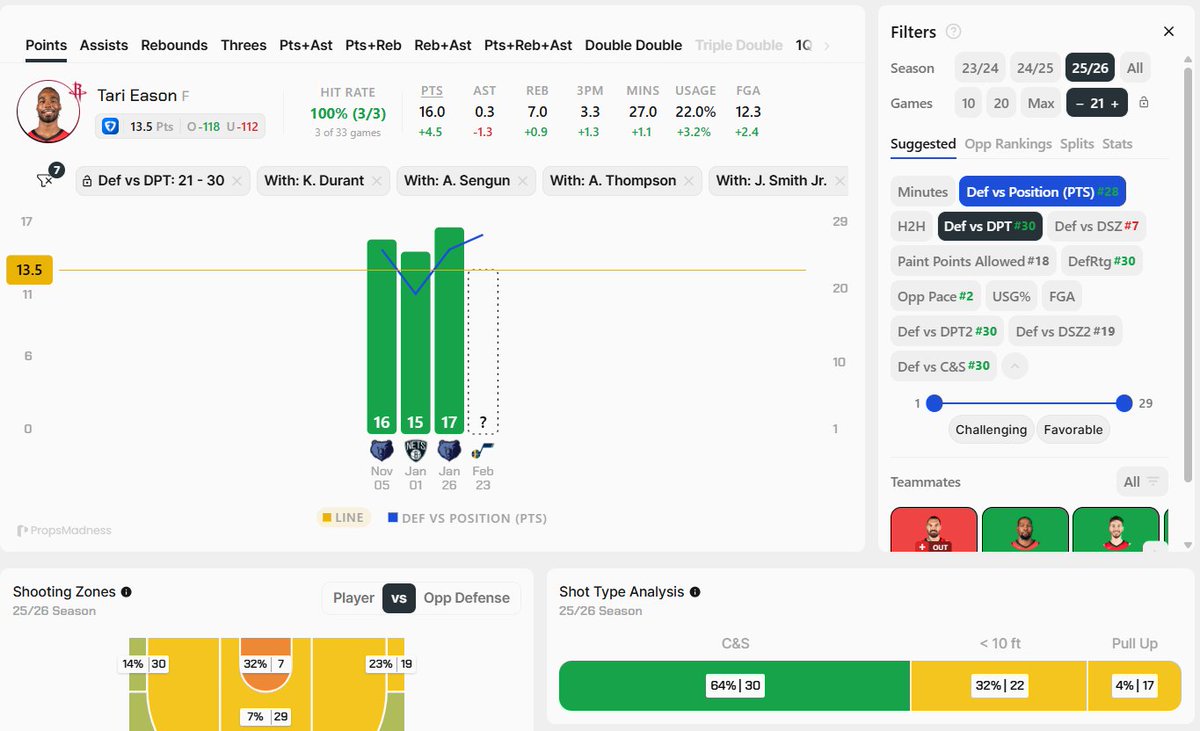Remove the With: K. Durant filter
1200x731 pixels.
pos(377,181)
